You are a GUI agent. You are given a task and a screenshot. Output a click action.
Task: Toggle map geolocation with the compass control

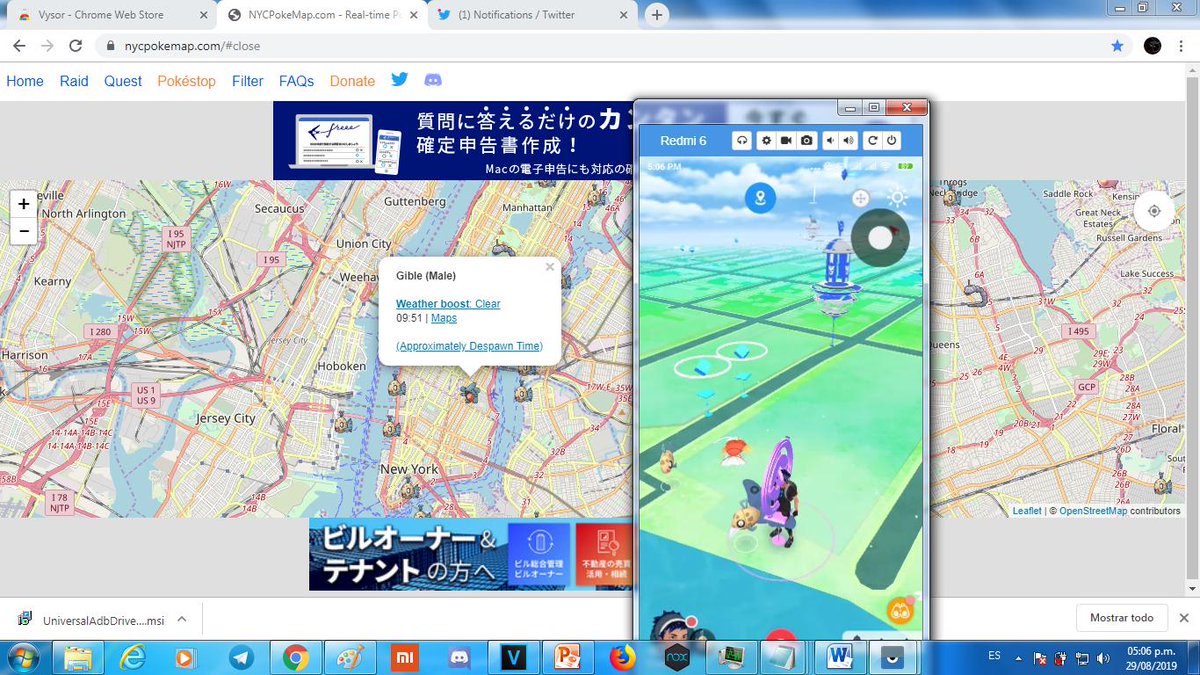tap(1154, 211)
